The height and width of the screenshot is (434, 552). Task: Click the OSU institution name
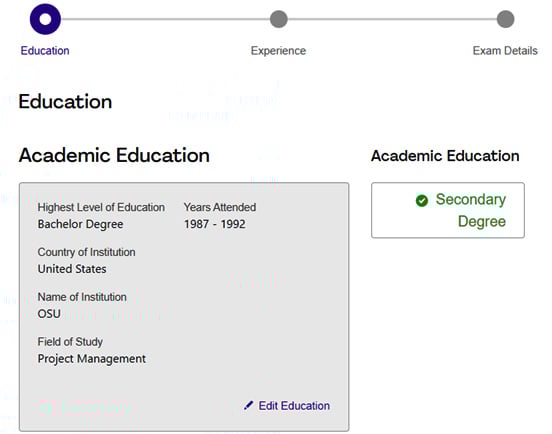click(49, 314)
